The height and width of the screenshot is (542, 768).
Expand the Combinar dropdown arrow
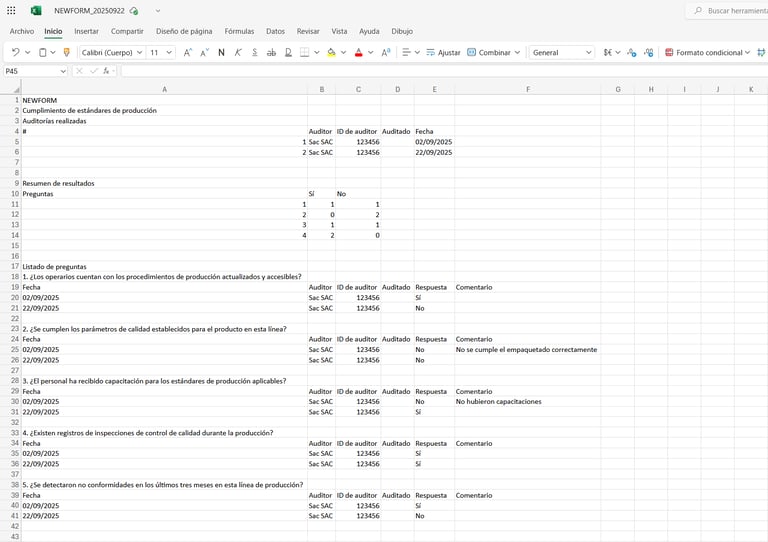click(x=517, y=52)
